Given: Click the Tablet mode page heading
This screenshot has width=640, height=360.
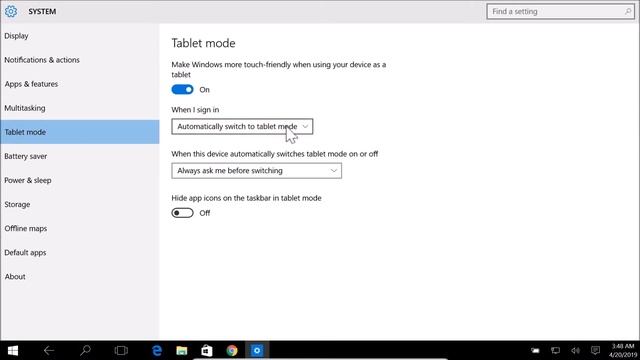Looking at the screenshot, I should 203,43.
